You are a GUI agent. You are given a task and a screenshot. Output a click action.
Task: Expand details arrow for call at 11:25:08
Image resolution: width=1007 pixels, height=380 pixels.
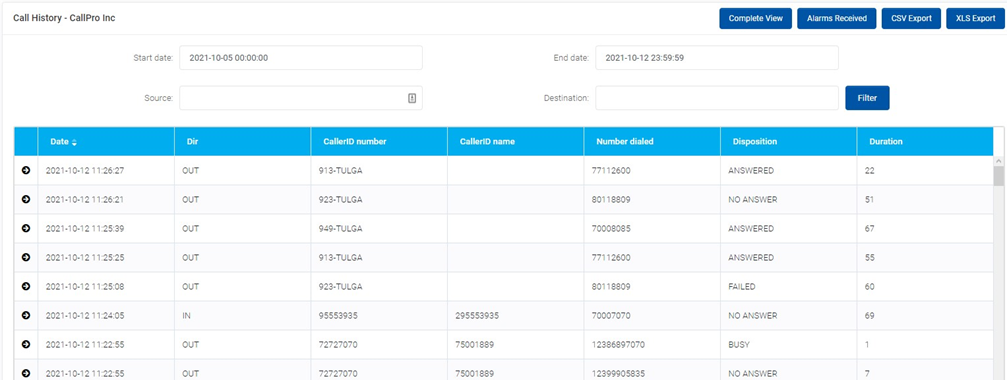[x=26, y=286]
